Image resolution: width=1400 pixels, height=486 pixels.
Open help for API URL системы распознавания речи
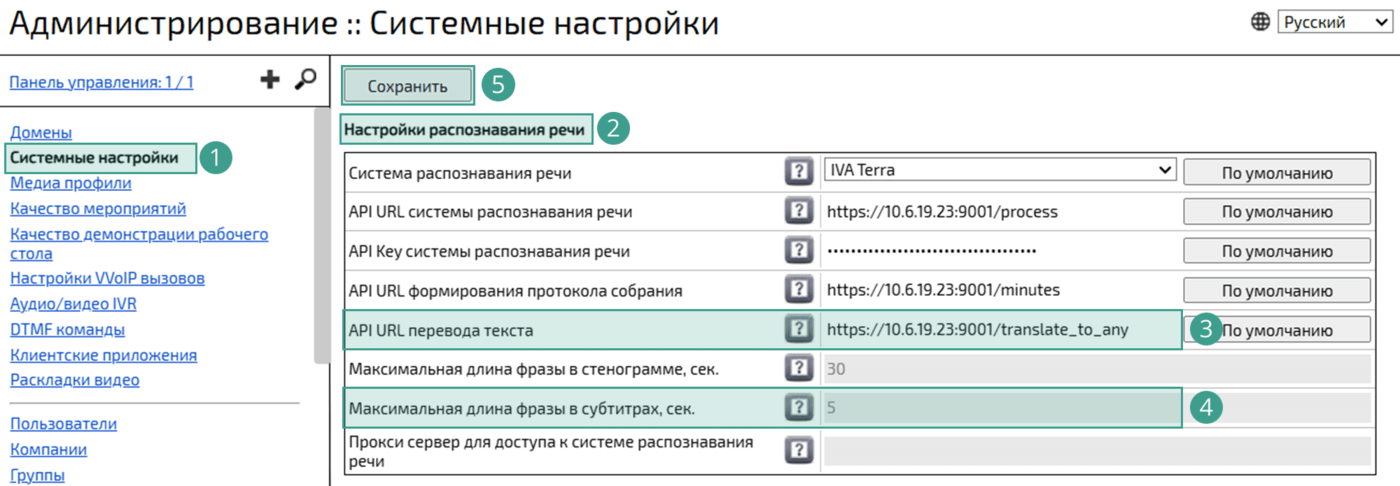pyautogui.click(x=798, y=211)
